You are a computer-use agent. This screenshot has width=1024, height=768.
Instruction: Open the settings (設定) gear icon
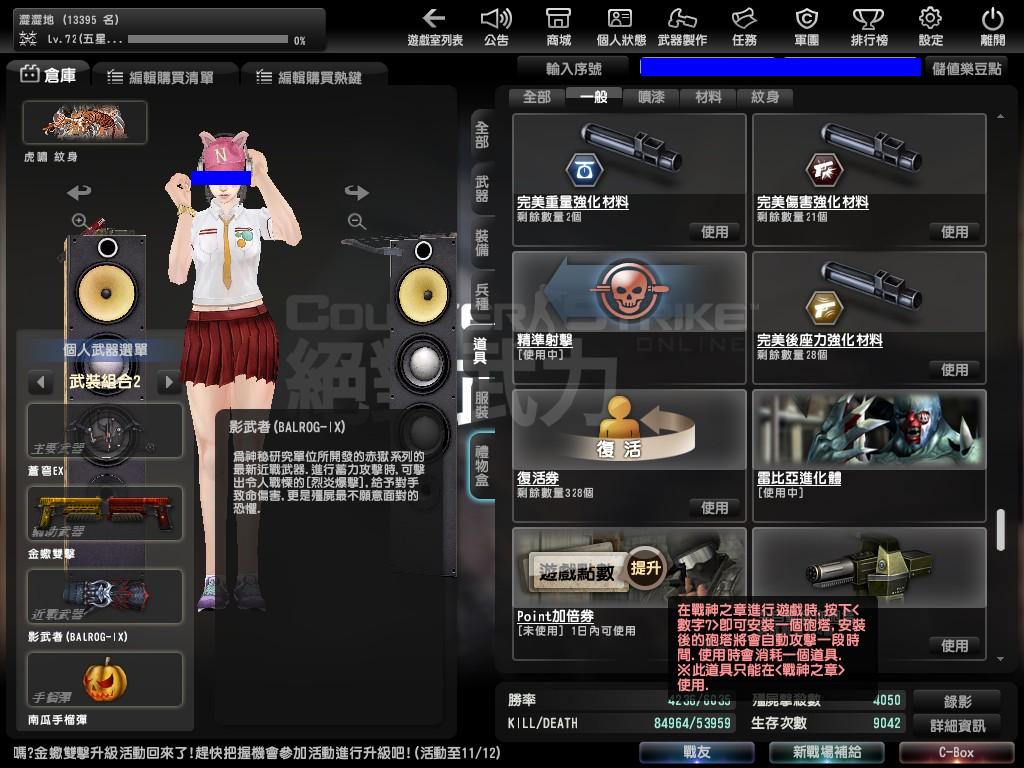[931, 27]
